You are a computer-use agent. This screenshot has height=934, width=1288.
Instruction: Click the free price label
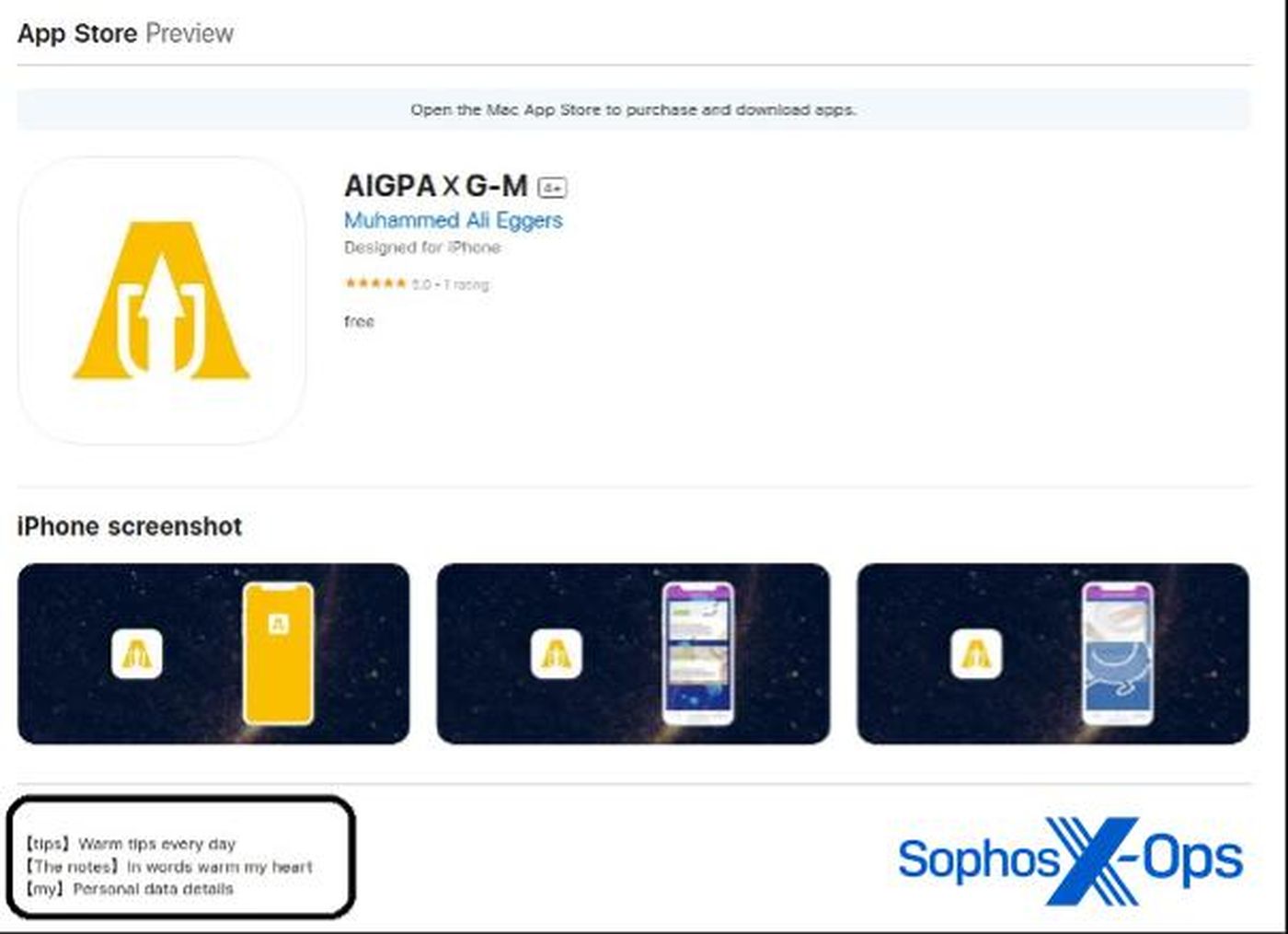359,321
